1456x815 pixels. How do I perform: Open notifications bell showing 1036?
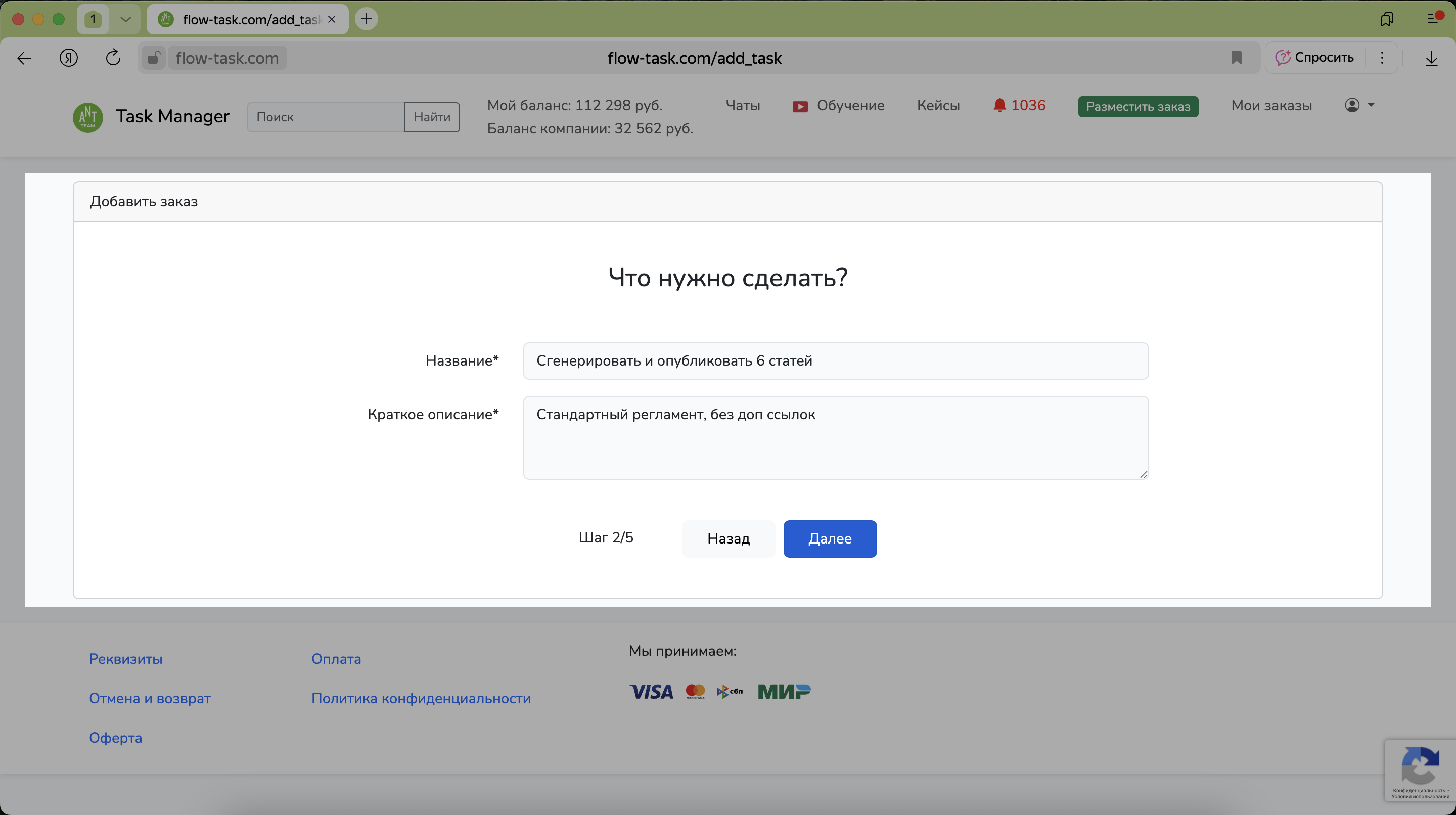tap(1019, 105)
